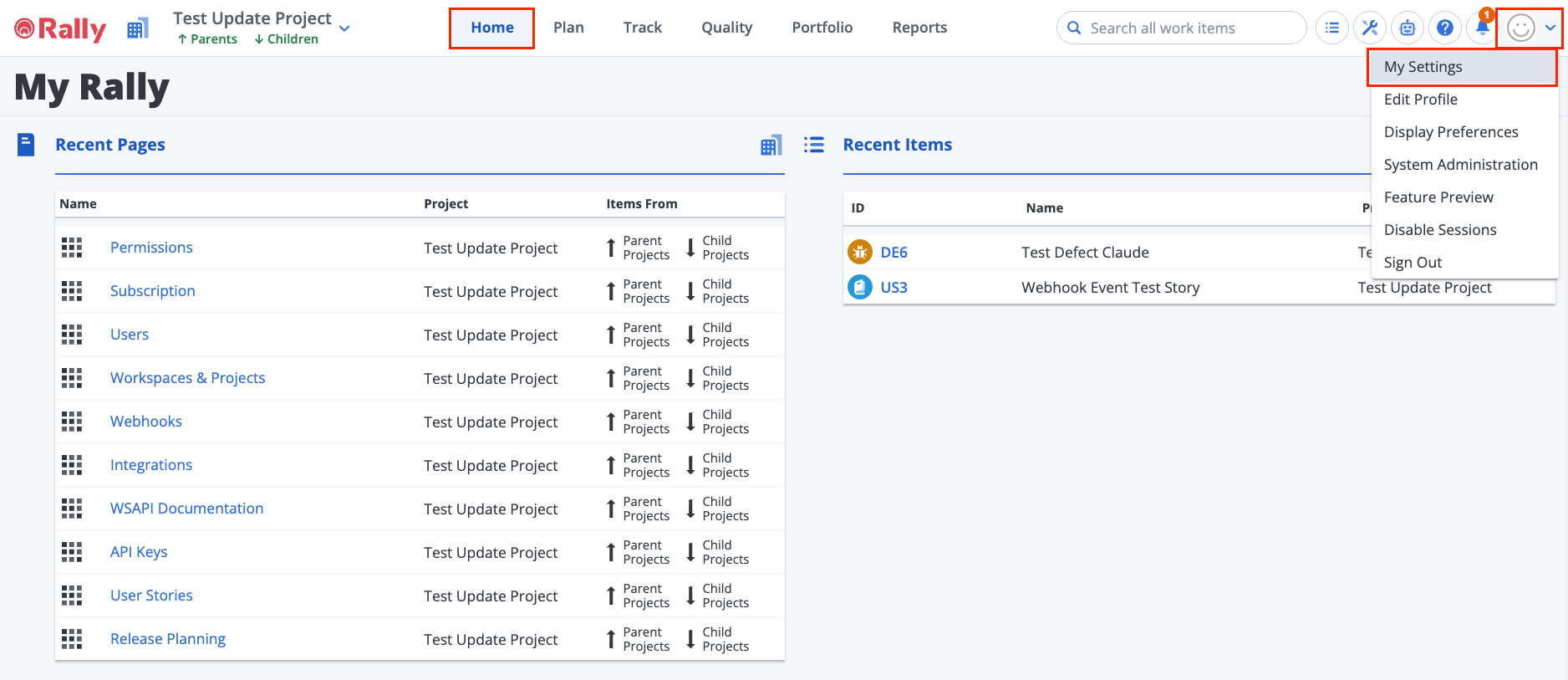Click the Test Defect Claude name cell
The image size is (1568, 680).
tap(1085, 253)
